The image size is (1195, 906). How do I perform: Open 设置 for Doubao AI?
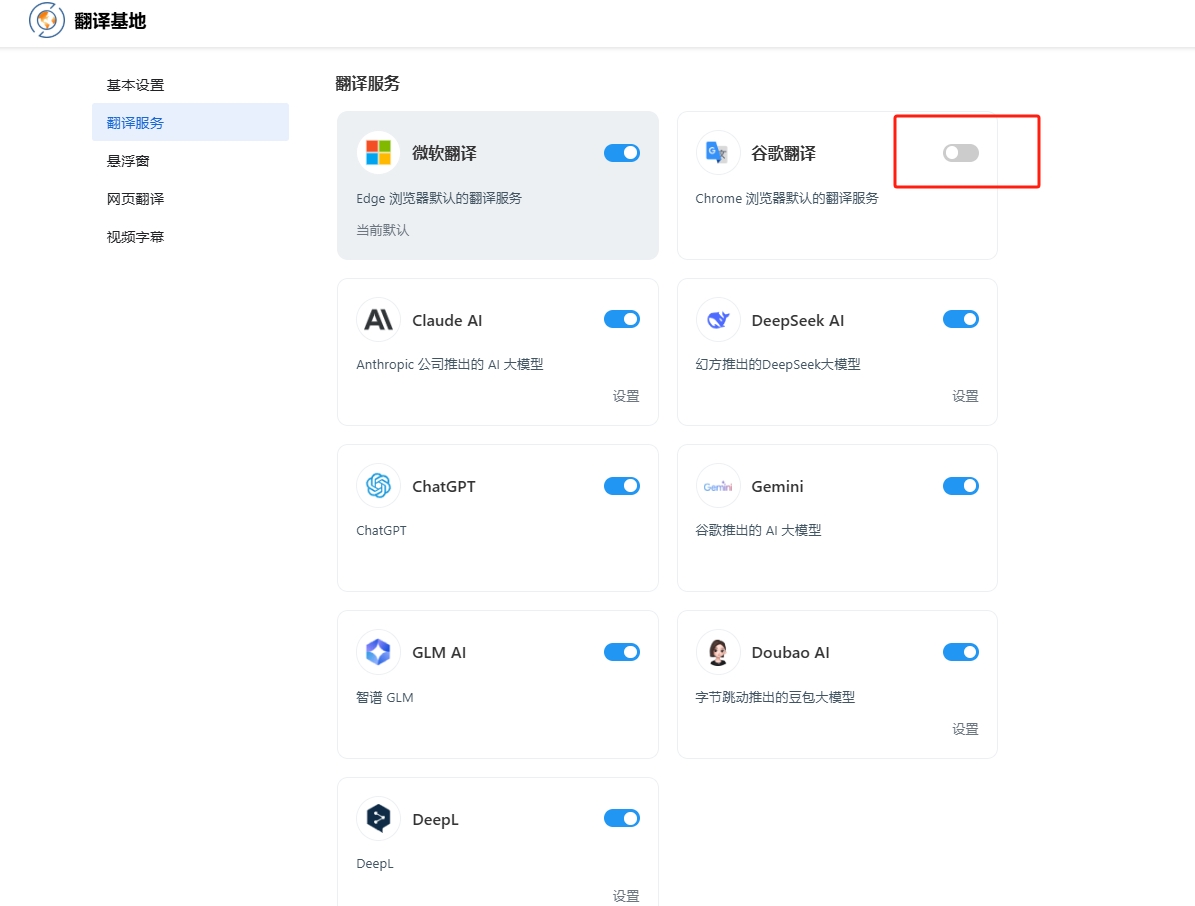(965, 729)
